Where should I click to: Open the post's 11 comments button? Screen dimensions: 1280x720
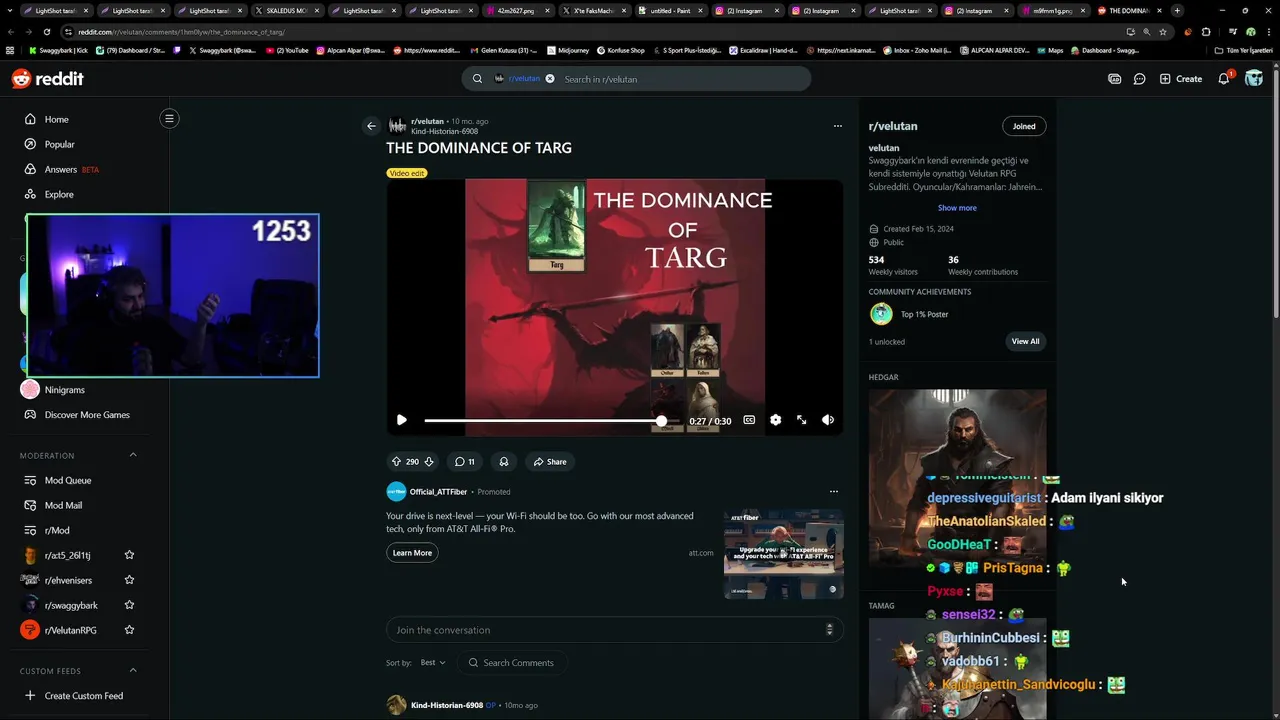[x=464, y=462]
